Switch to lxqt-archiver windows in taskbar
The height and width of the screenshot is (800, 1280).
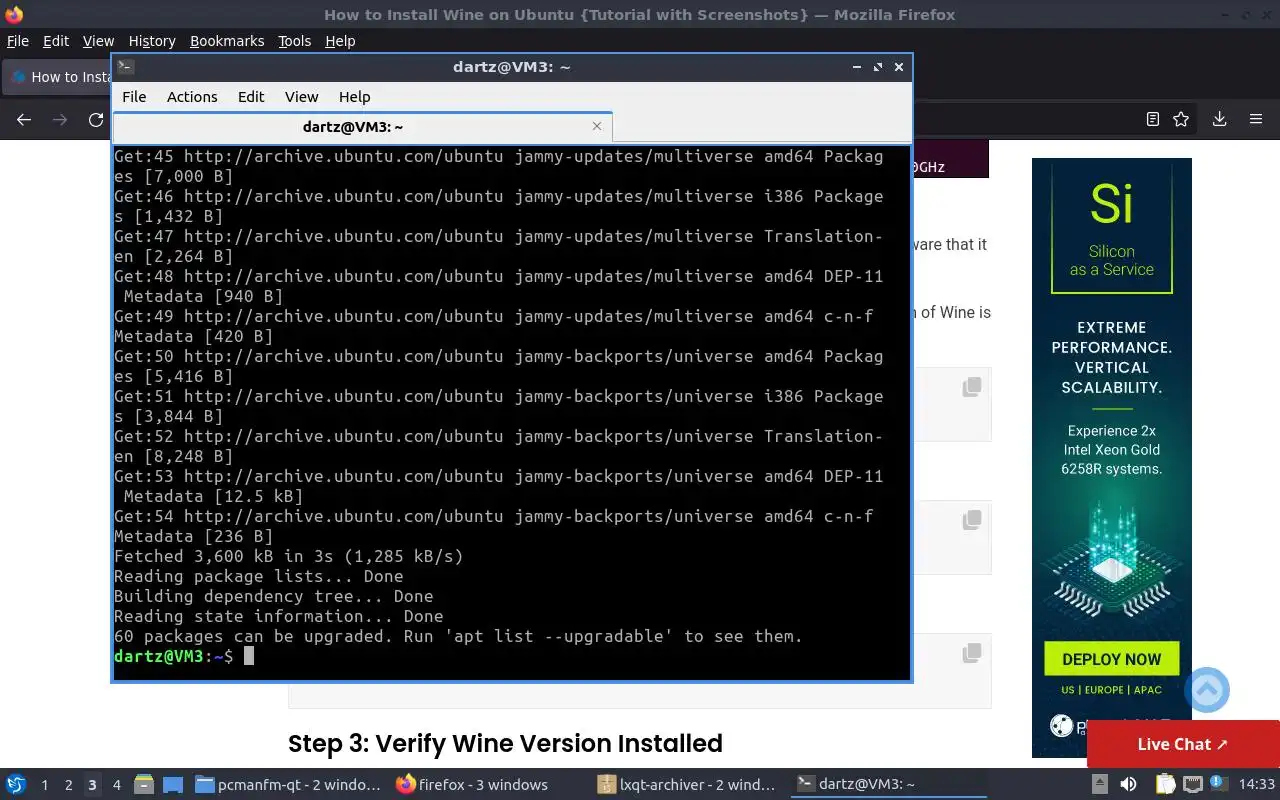(686, 785)
